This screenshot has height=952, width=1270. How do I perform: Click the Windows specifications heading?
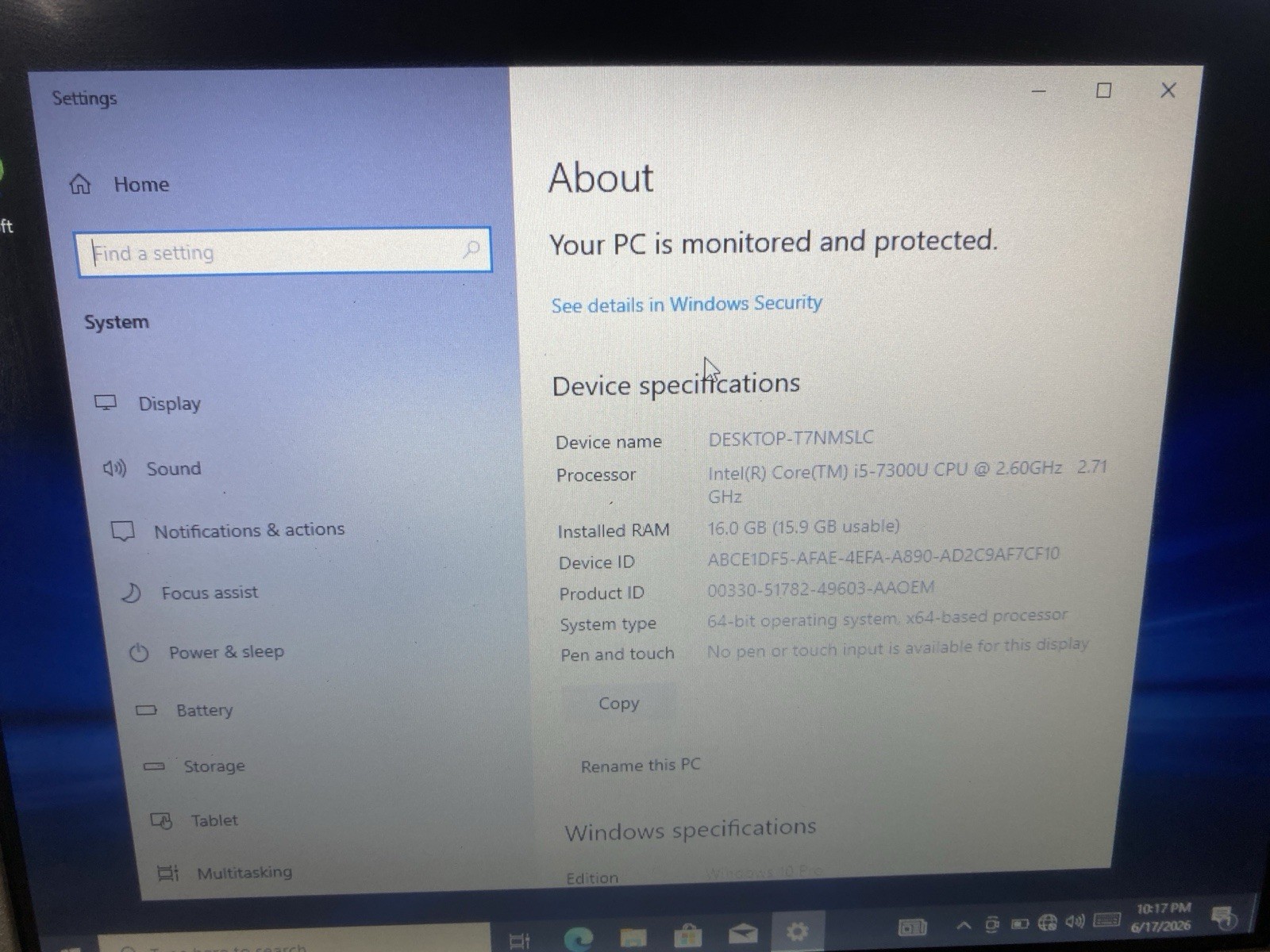click(x=691, y=830)
